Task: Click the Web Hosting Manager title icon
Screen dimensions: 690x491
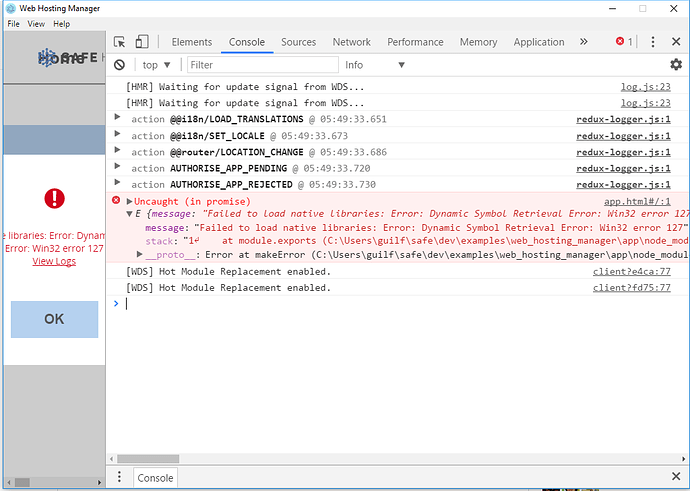Action: 11,8
